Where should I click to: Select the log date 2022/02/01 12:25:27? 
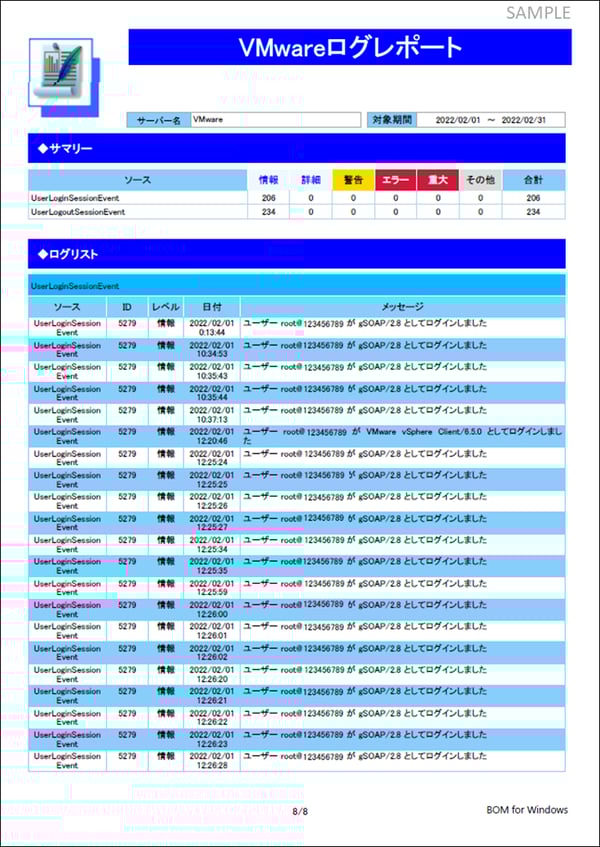(212, 522)
